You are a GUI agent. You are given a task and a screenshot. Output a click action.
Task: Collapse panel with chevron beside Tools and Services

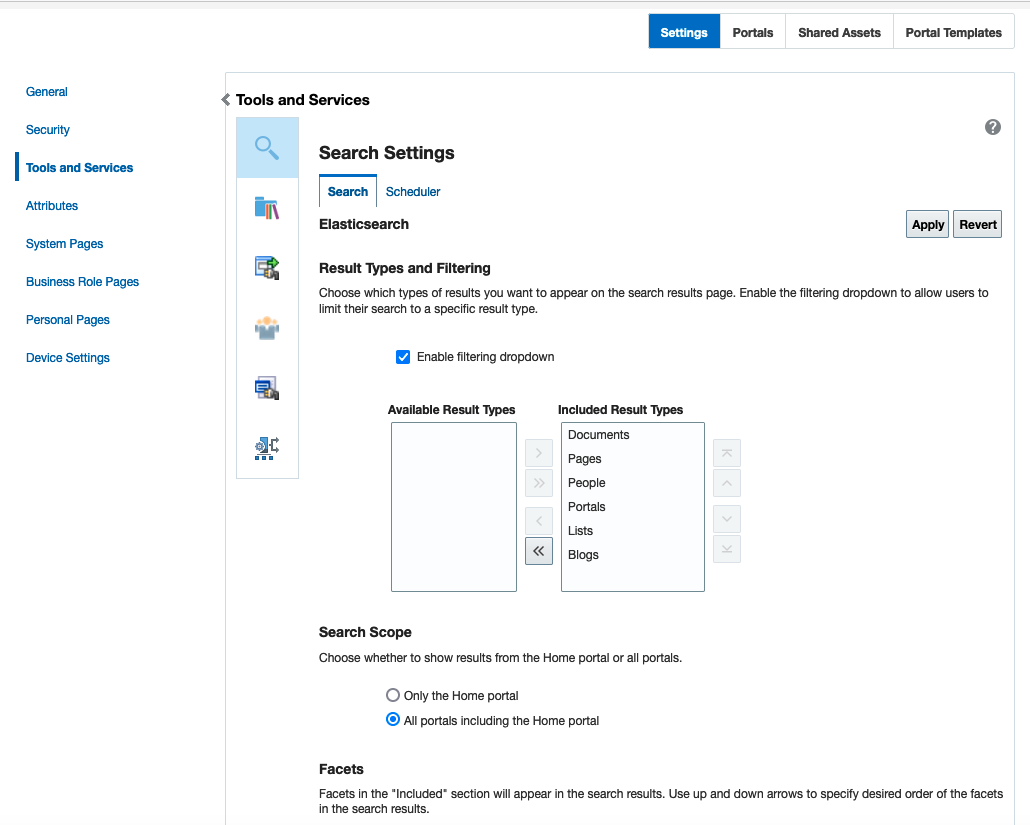tap(226, 100)
